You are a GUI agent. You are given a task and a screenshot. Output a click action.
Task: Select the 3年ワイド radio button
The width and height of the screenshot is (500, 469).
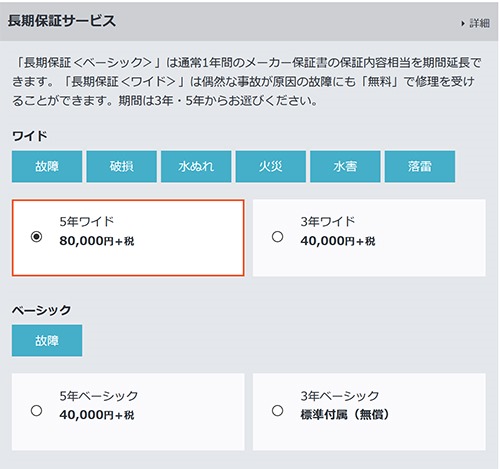(x=277, y=237)
